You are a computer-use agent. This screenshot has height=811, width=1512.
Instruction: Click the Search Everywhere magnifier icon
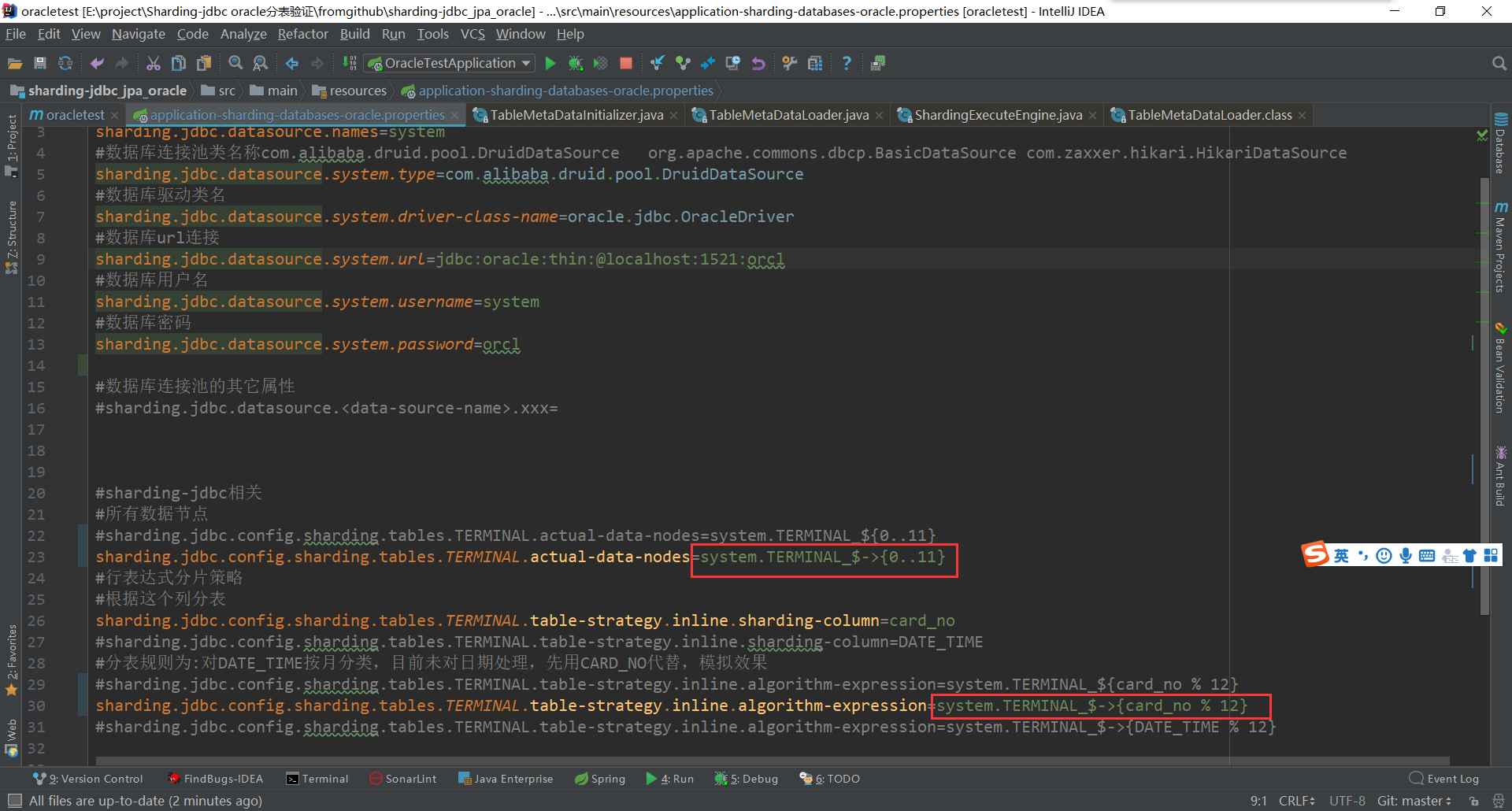coord(1499,63)
